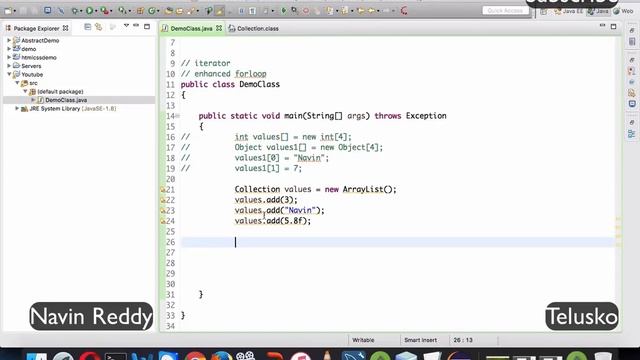Screen dimensions: 640x360
Task: Click cursor position '26 : 13' in status bar
Action: coord(463,340)
